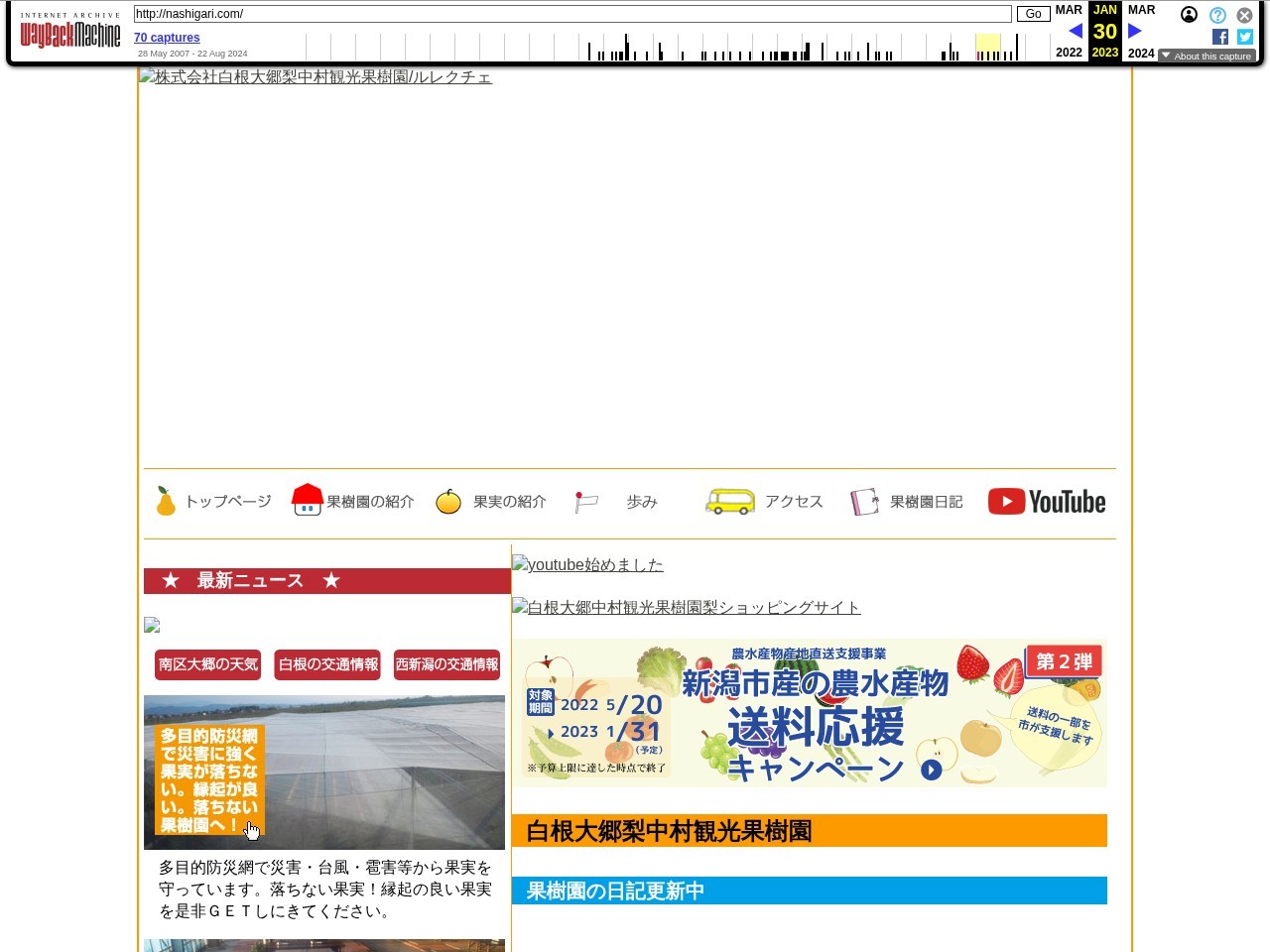
Task: Open the 送料応援キャンペーン banner
Action: click(x=809, y=714)
